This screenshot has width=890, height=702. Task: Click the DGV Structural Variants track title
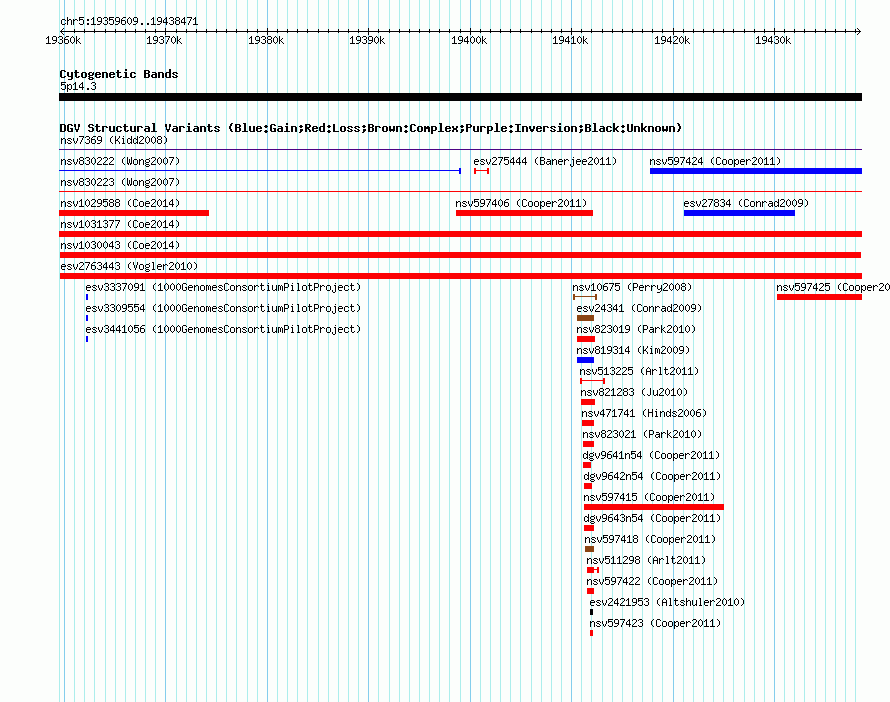pos(371,128)
